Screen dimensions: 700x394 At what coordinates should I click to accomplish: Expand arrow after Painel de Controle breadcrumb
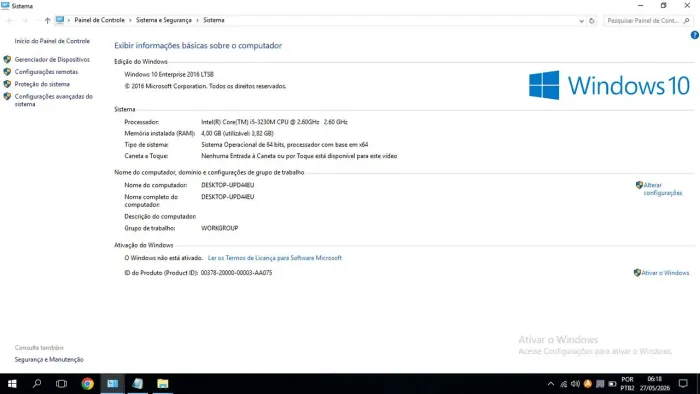point(130,20)
